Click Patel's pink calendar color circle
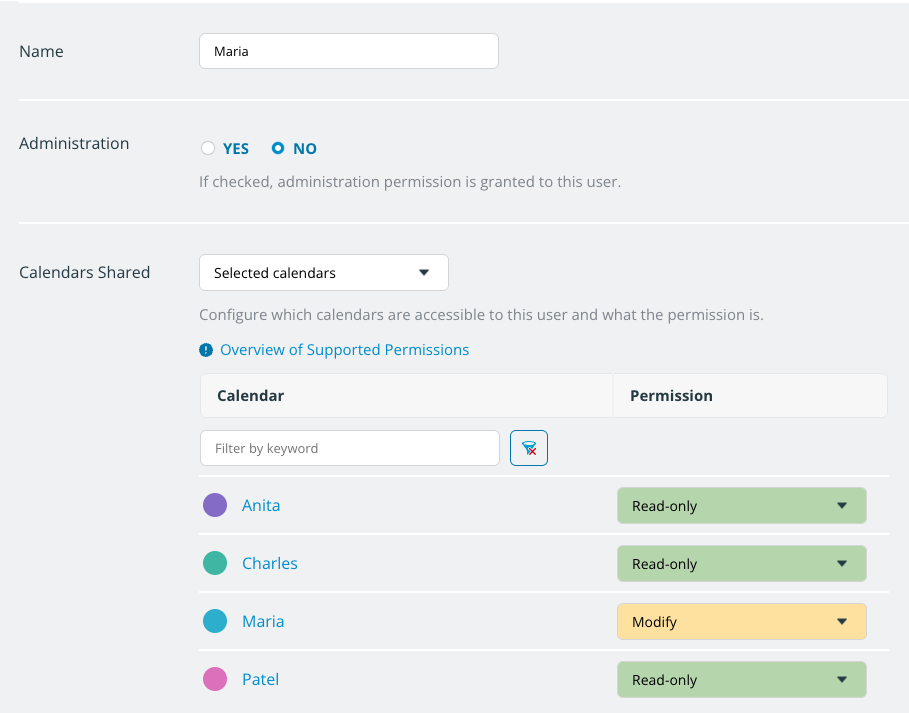 [x=215, y=679]
